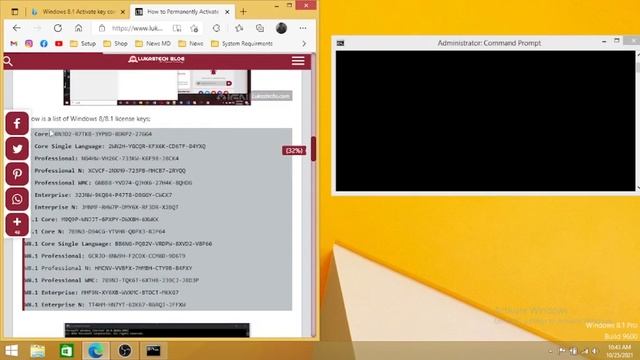Expand the News MD favorites folder
Image resolution: width=640 pixels, height=360 pixels.
coord(153,44)
